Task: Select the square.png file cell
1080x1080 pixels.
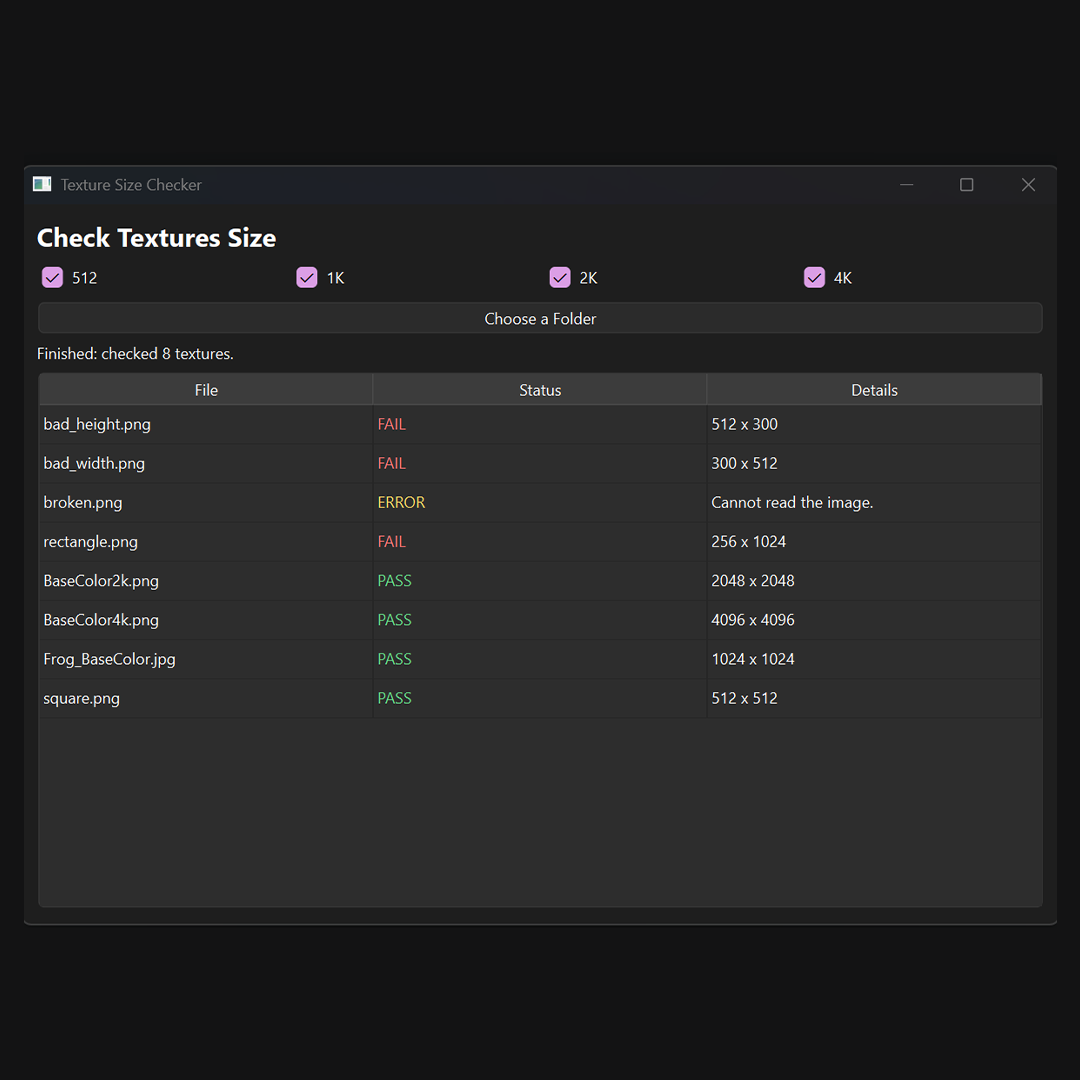Action: [x=206, y=698]
